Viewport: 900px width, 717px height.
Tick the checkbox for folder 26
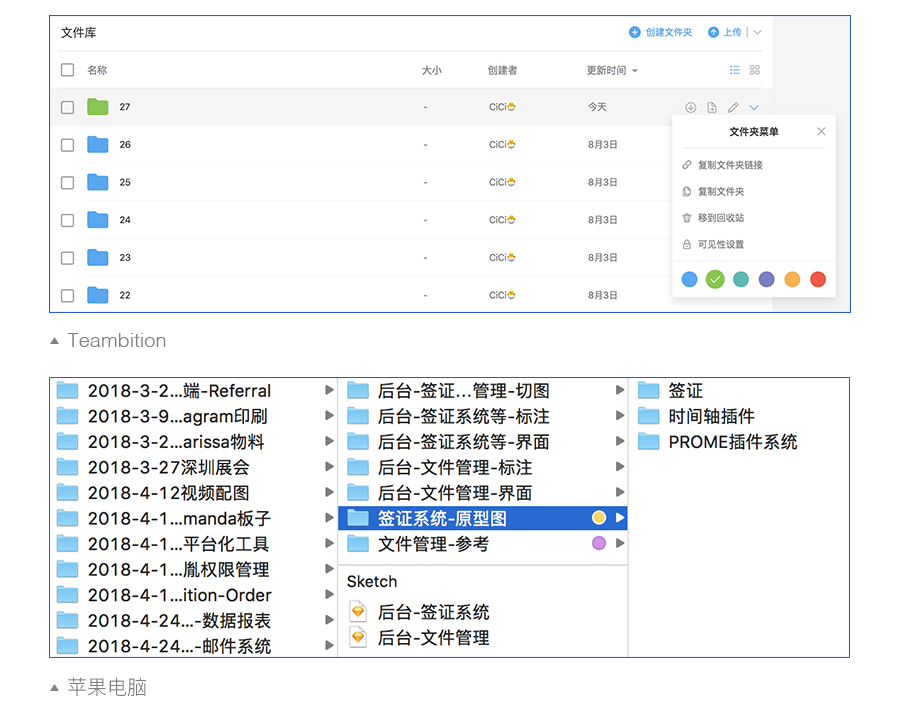click(x=68, y=145)
